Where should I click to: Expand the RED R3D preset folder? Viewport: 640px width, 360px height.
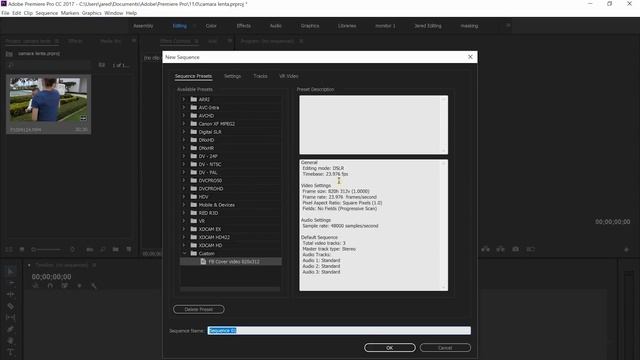[184, 213]
